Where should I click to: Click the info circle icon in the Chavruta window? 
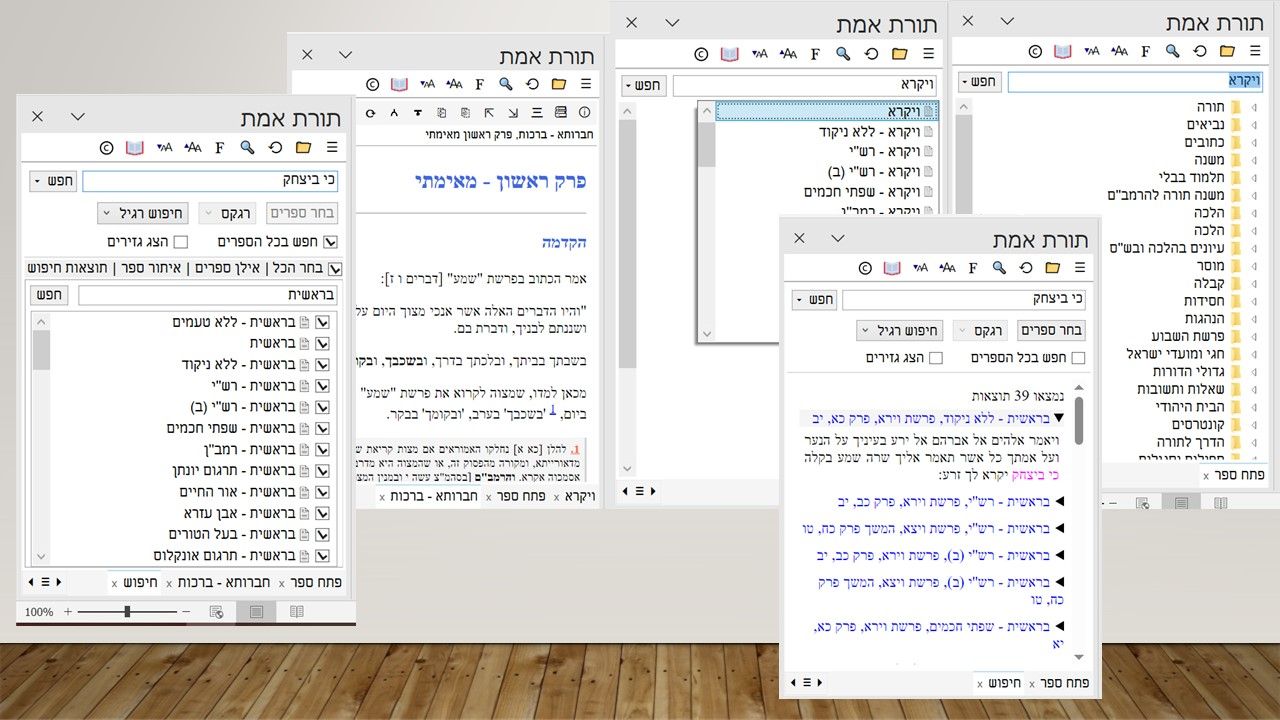coord(585,112)
